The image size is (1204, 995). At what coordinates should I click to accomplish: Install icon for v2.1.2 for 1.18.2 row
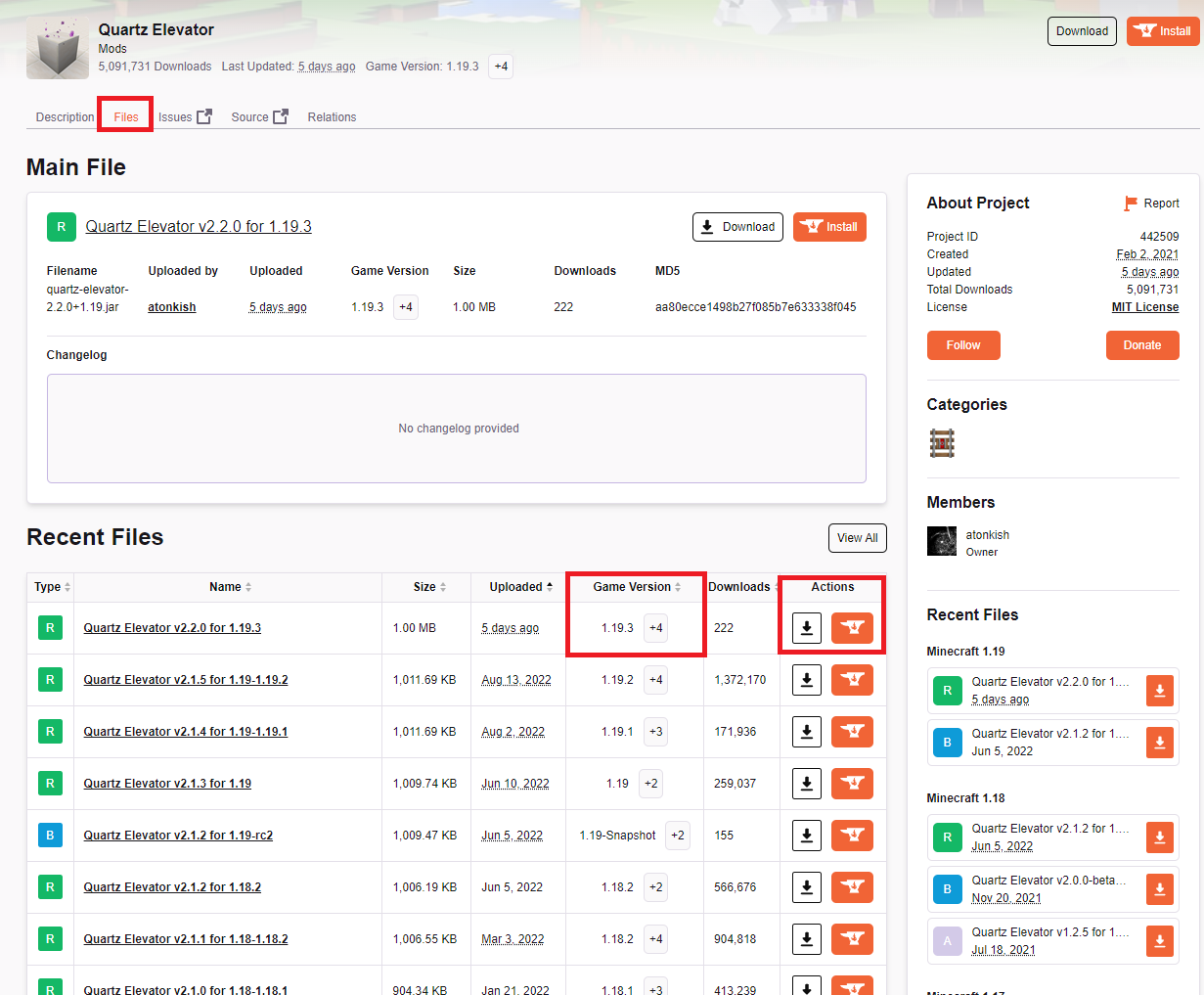(852, 887)
